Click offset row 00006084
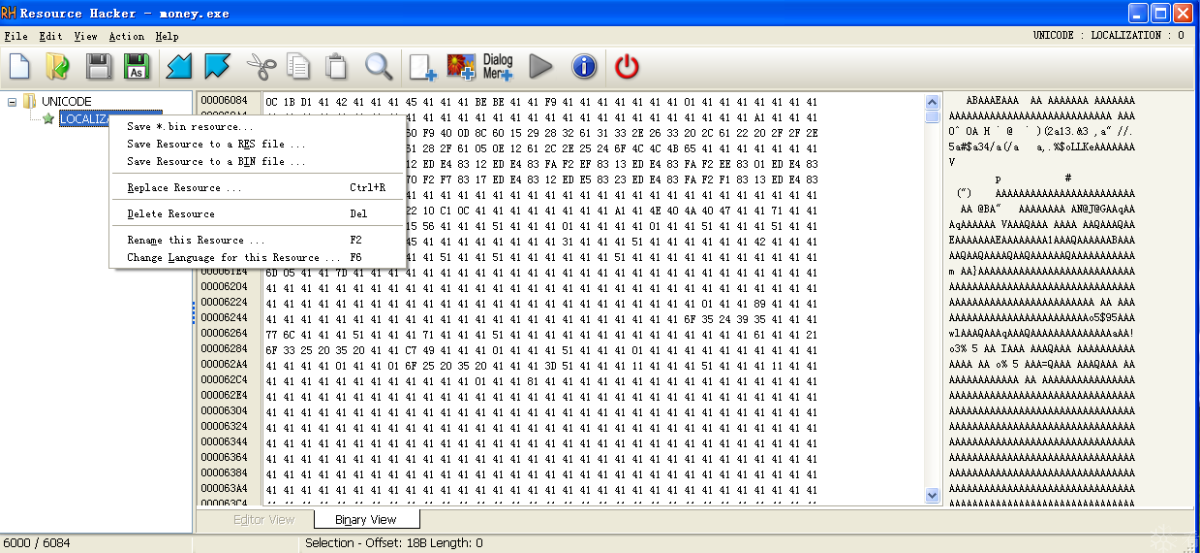Screen dimensions: 1200x553 [226, 100]
